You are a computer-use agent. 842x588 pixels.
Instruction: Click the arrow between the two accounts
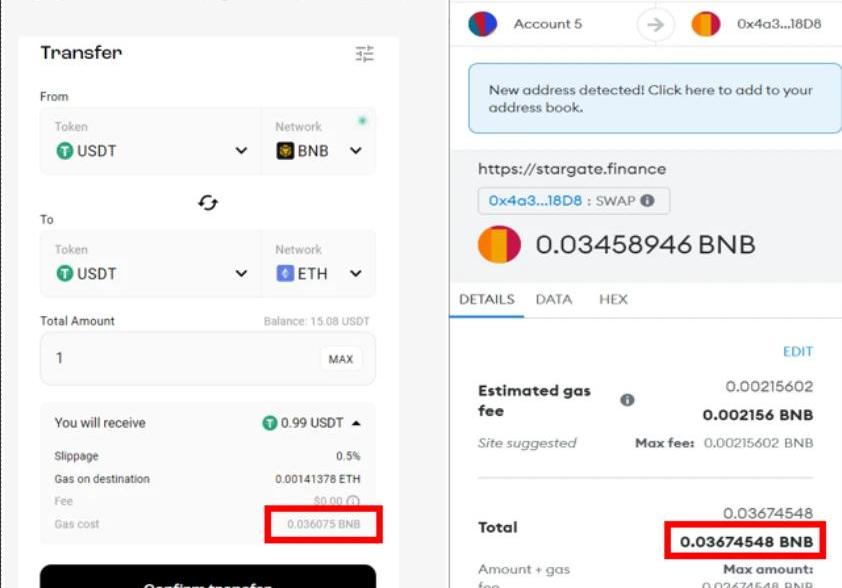click(x=655, y=24)
